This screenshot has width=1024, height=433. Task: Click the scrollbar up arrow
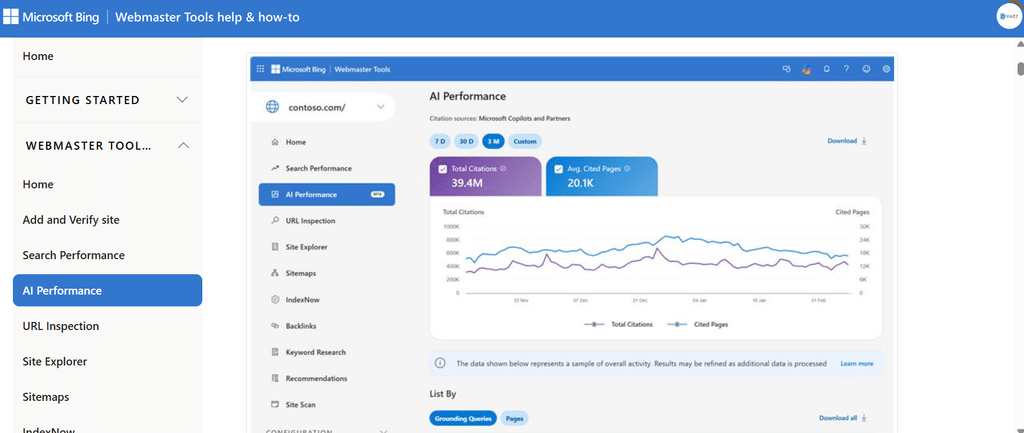click(x=1020, y=44)
